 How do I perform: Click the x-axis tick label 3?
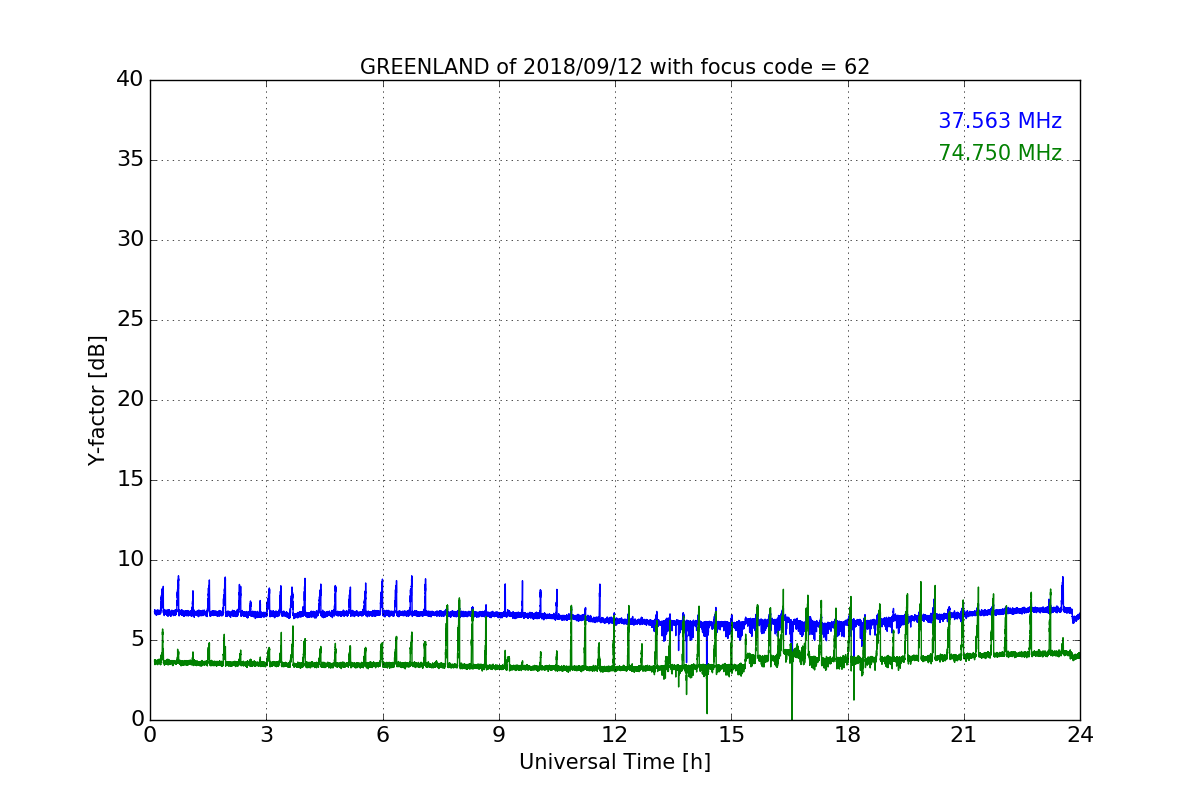point(266,735)
